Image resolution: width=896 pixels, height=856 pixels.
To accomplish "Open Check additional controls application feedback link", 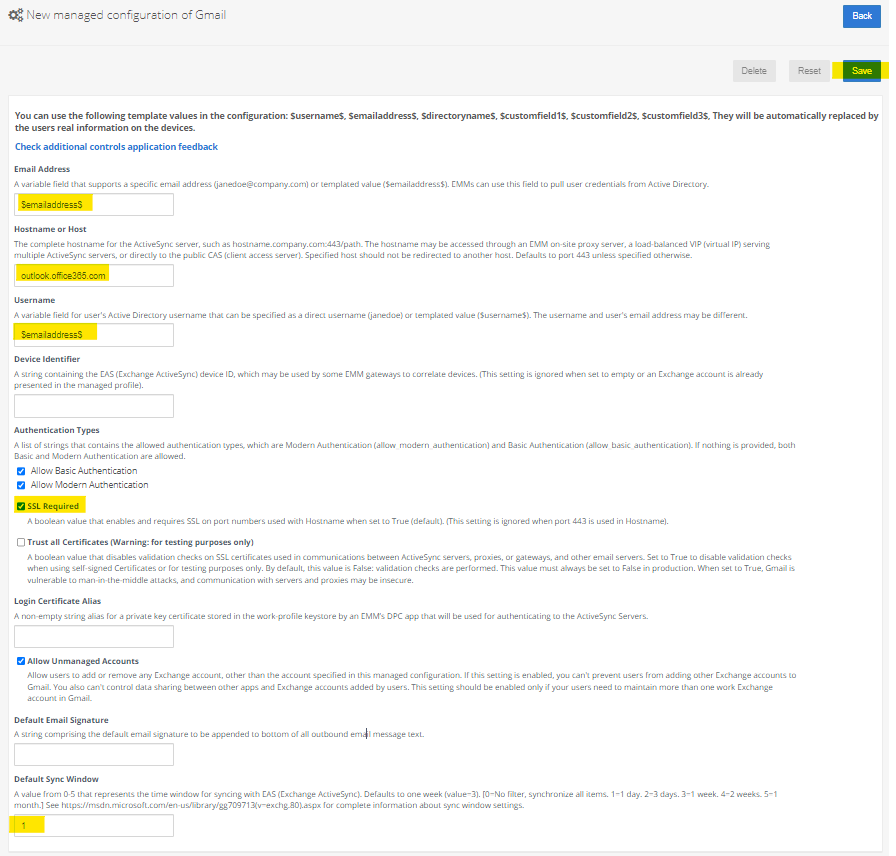I will [116, 147].
